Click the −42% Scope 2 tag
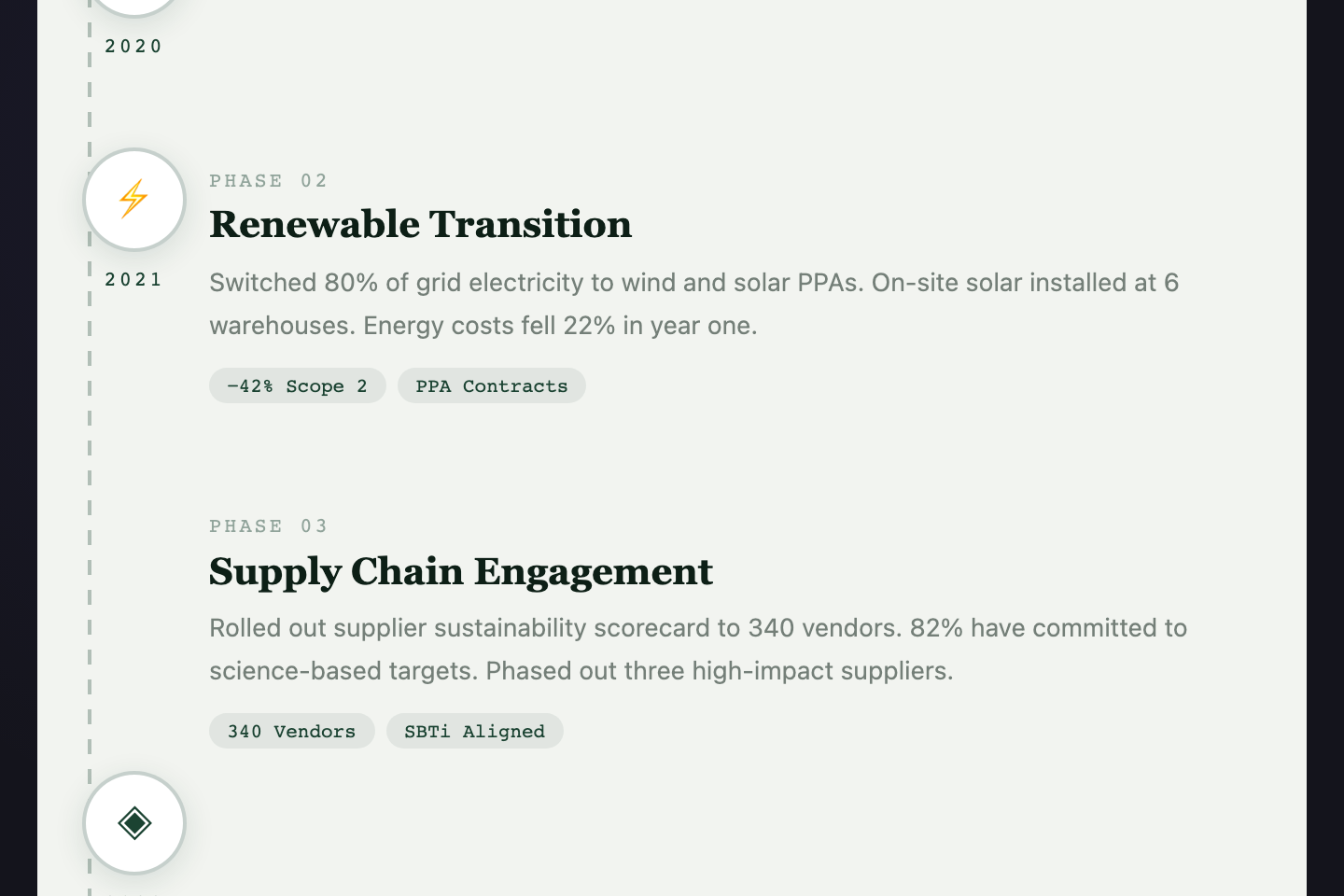Screen dimensions: 1344x896 (x=298, y=385)
